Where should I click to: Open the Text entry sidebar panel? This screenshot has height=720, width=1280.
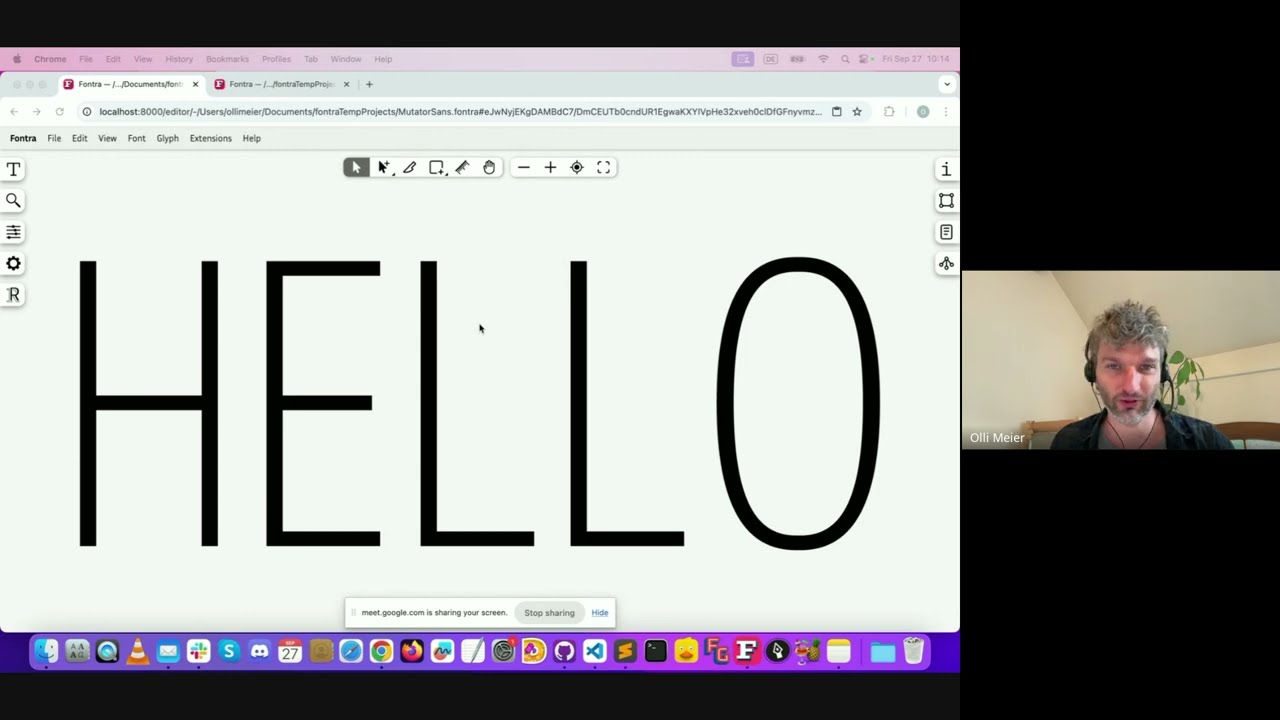(x=13, y=170)
